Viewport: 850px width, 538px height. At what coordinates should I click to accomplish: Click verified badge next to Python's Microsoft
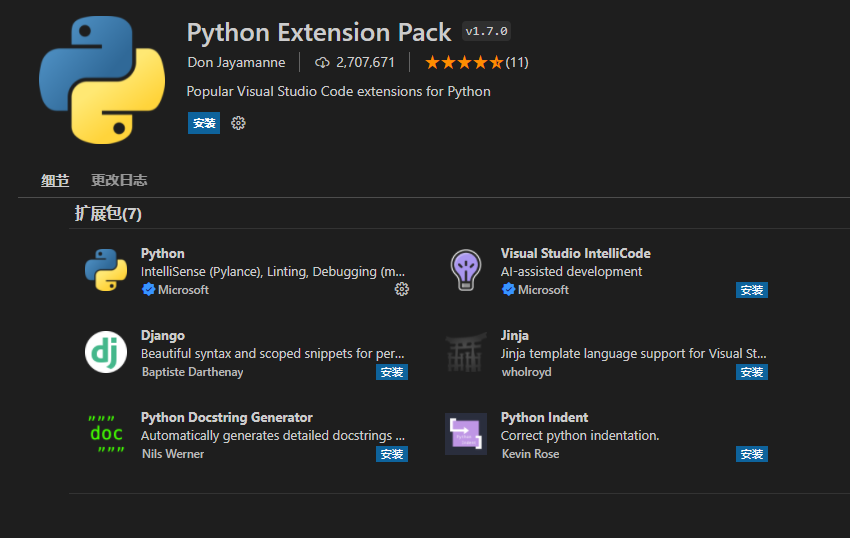(x=148, y=290)
